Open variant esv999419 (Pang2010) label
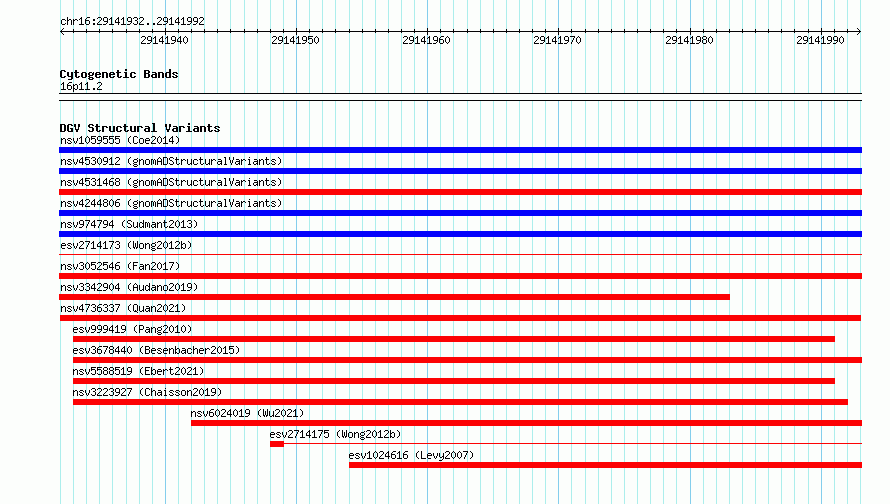This screenshot has height=504, width=890. (x=132, y=329)
